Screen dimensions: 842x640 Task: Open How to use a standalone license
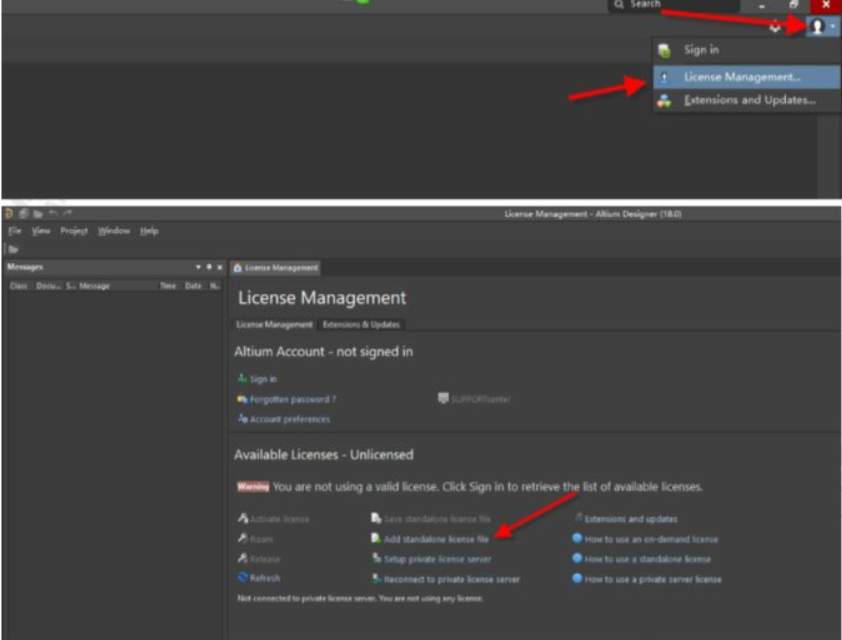point(648,559)
